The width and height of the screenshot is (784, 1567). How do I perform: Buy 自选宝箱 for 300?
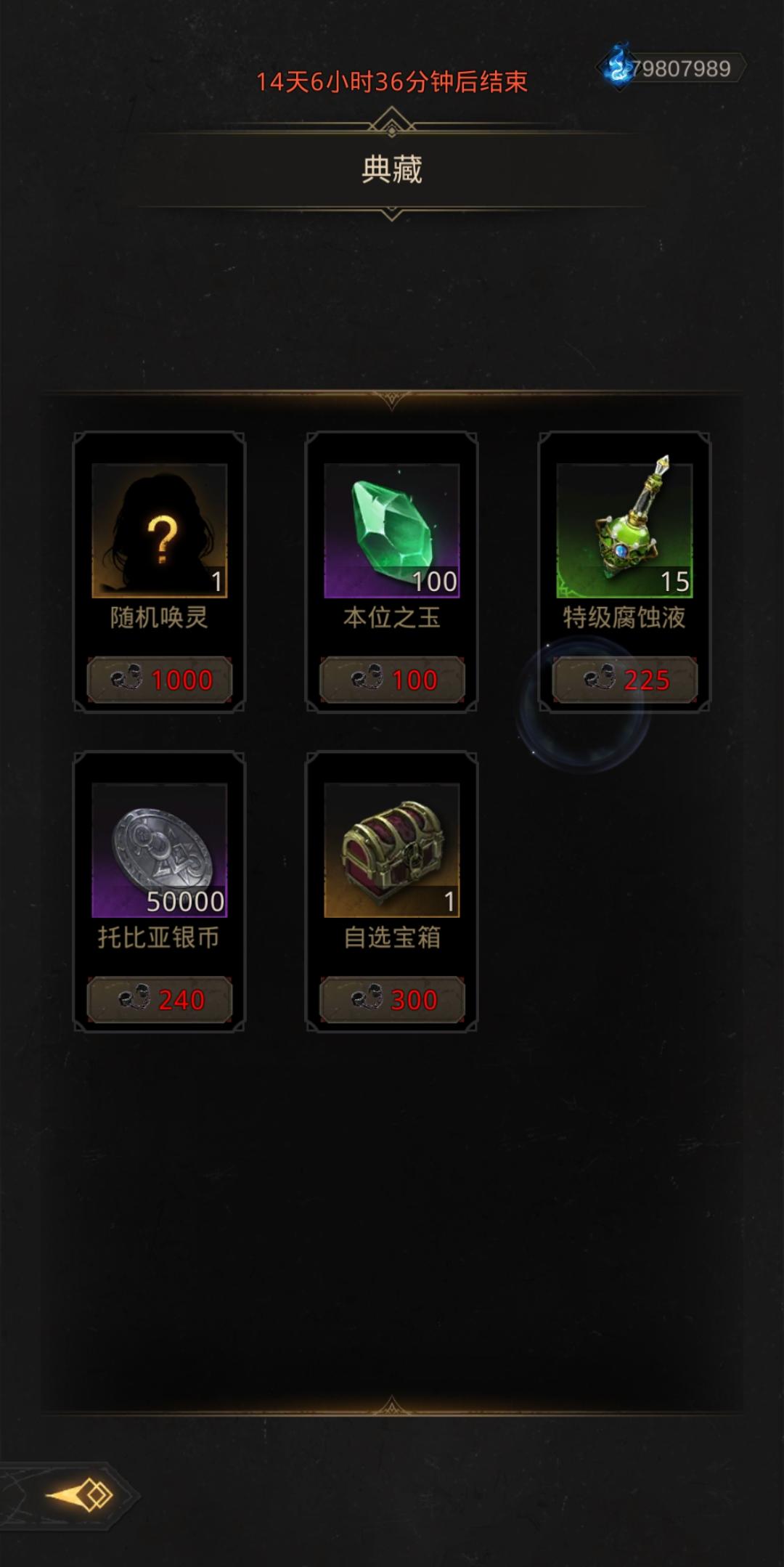click(392, 1000)
